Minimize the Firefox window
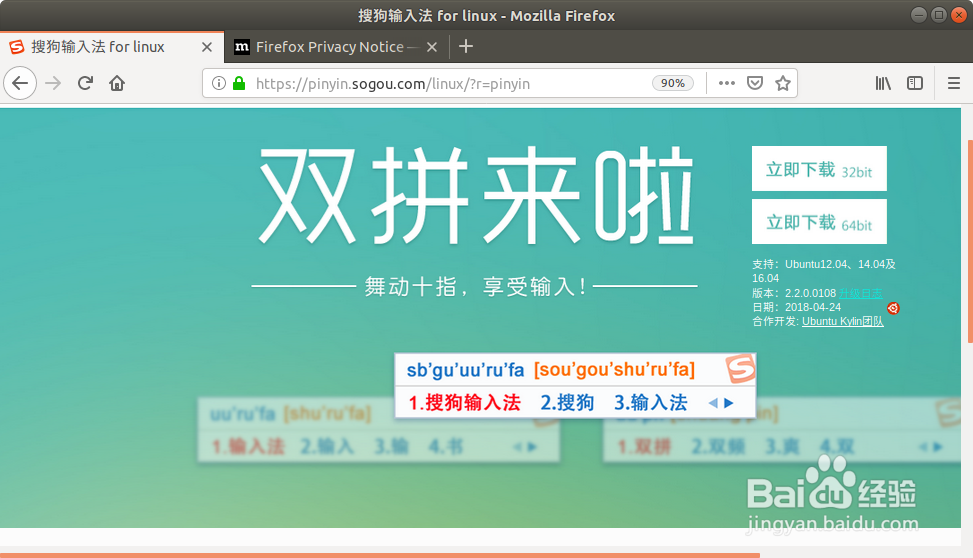The image size is (973, 558). click(919, 15)
